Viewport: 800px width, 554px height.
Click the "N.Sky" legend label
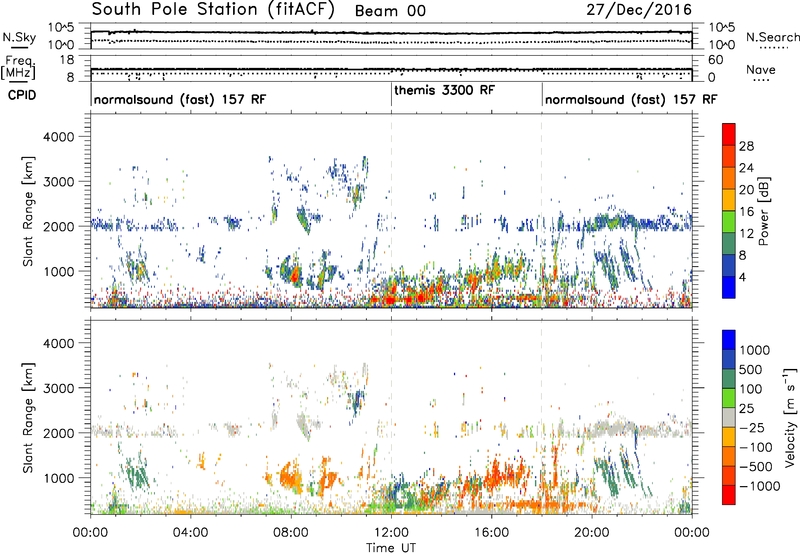point(19,37)
